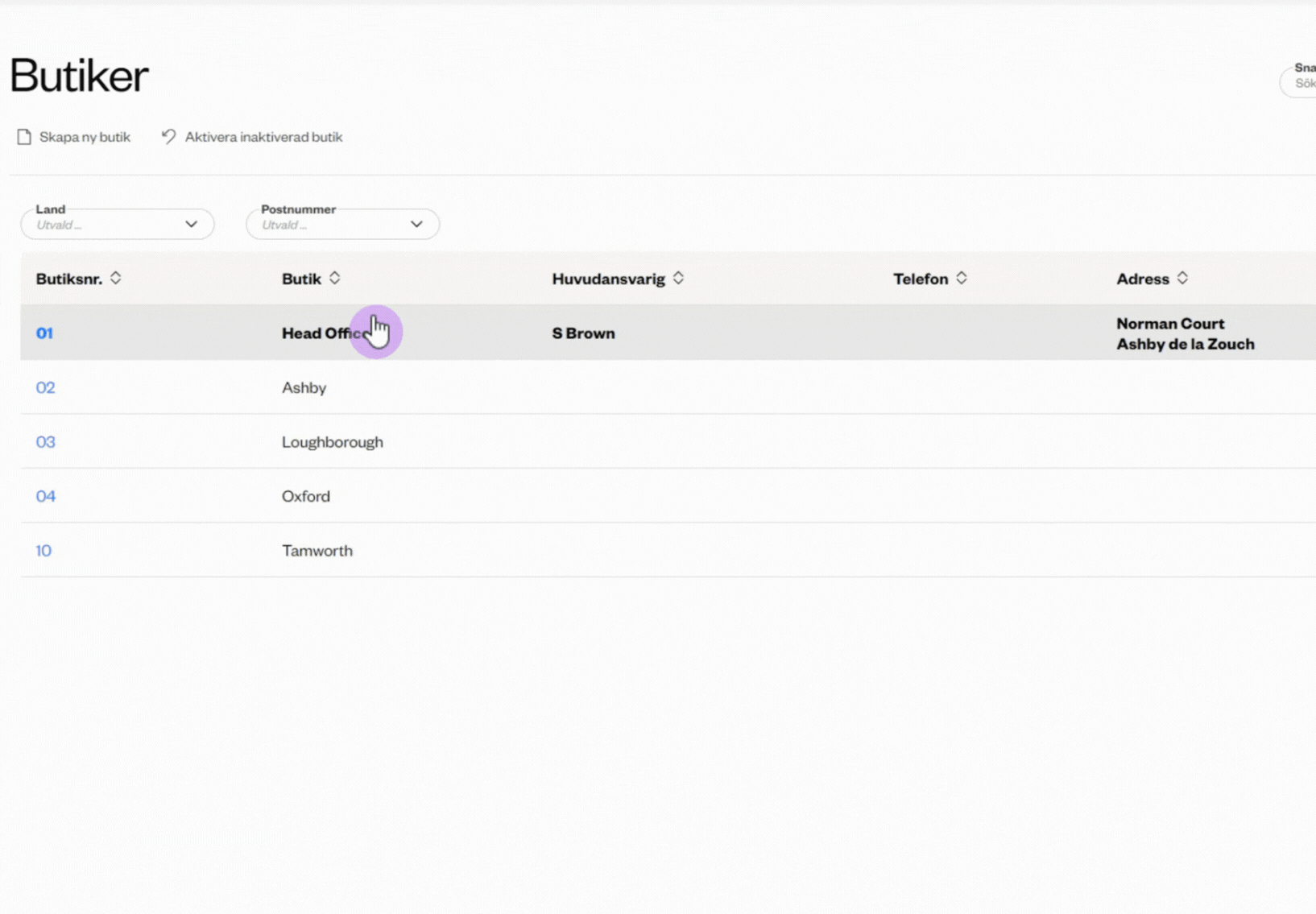1316x914 pixels.
Task: Open store 01 Head Office link
Action: click(x=44, y=333)
